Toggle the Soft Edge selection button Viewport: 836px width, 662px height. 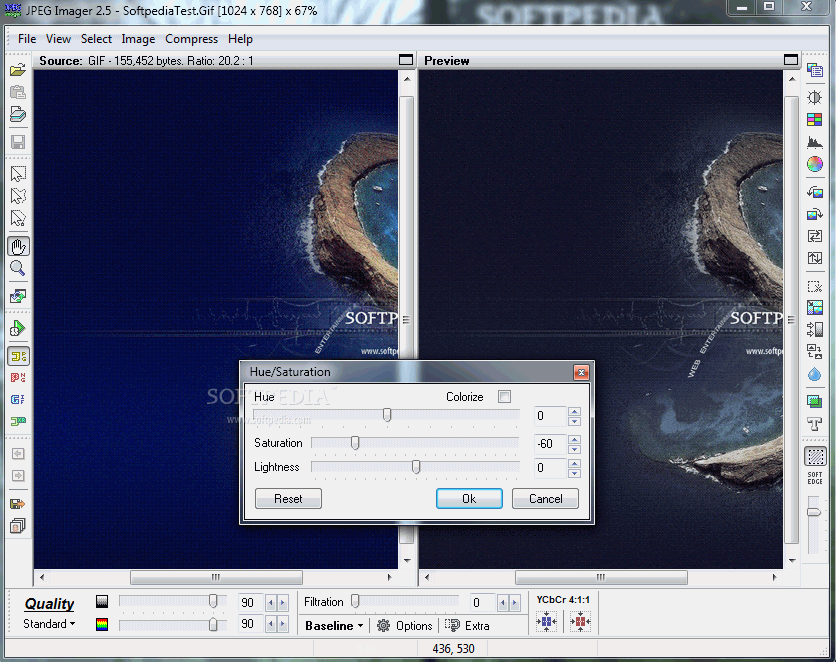pos(815,457)
